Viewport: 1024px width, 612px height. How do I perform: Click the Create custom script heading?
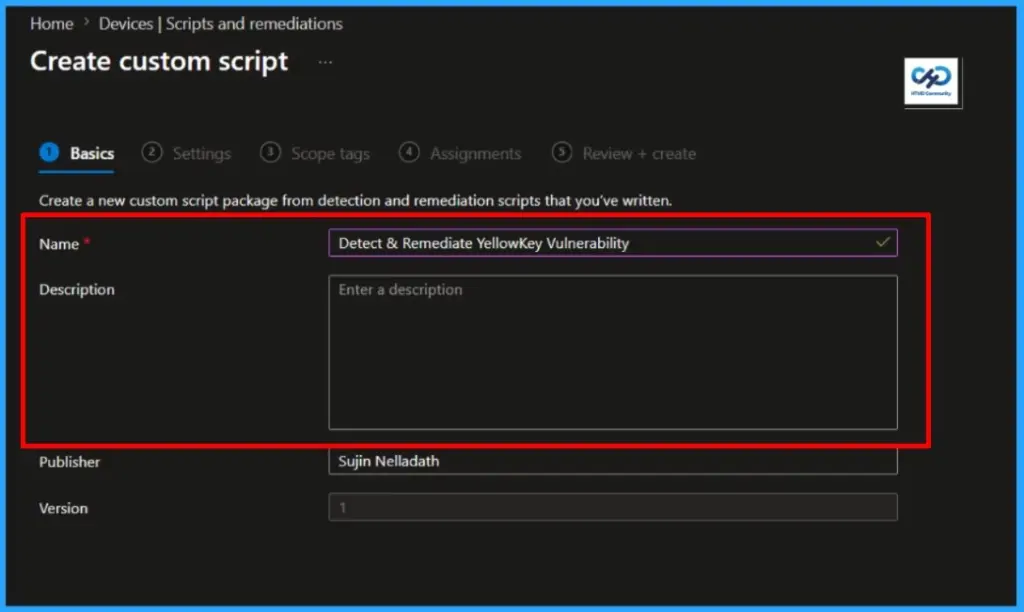click(x=159, y=61)
